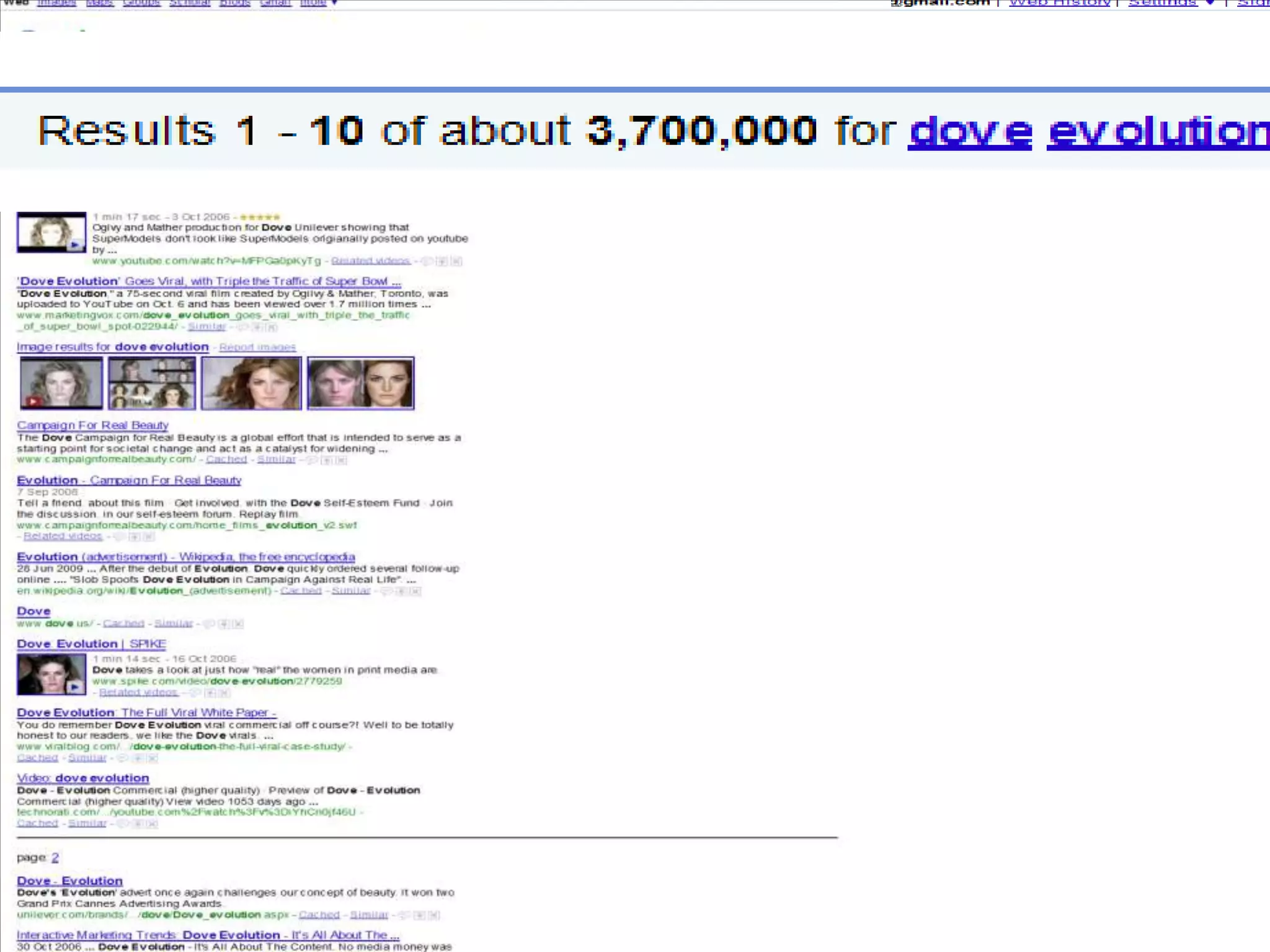Go to results page 2

point(55,858)
